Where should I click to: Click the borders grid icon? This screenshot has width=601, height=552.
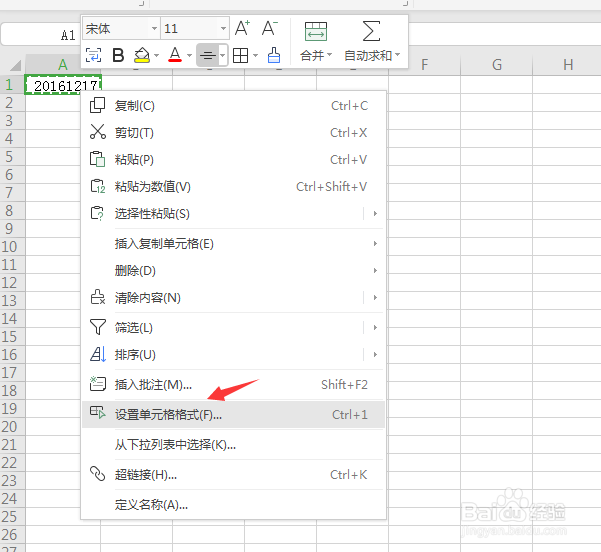[x=241, y=56]
